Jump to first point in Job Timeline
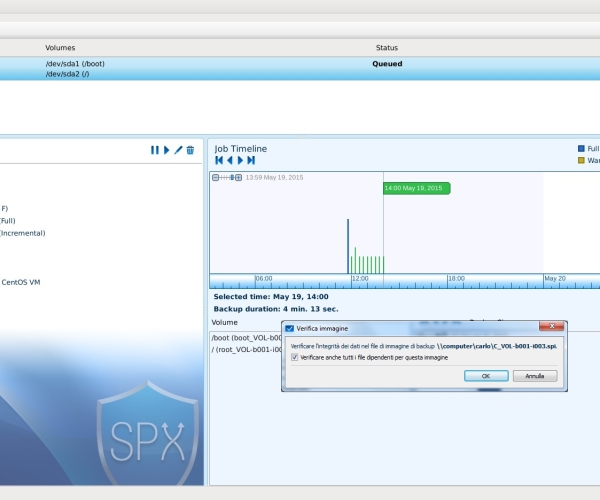This screenshot has height=500, width=600. 219,160
